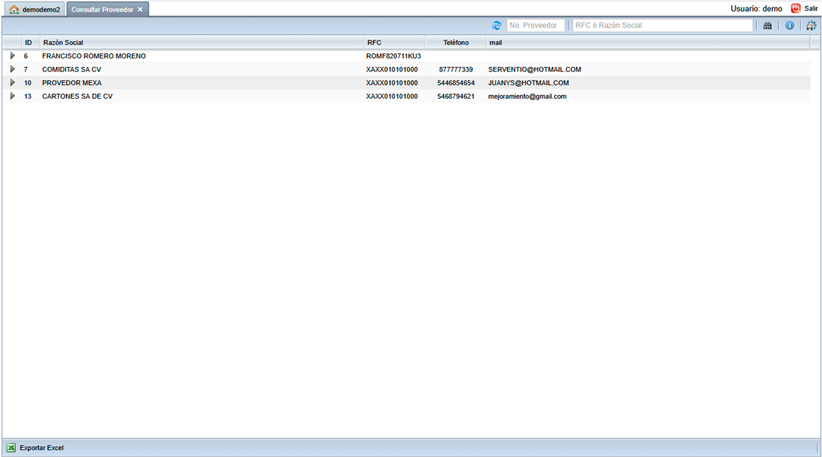822x457 pixels.
Task: Select the Consultar Proveedor tab
Action: [x=102, y=9]
